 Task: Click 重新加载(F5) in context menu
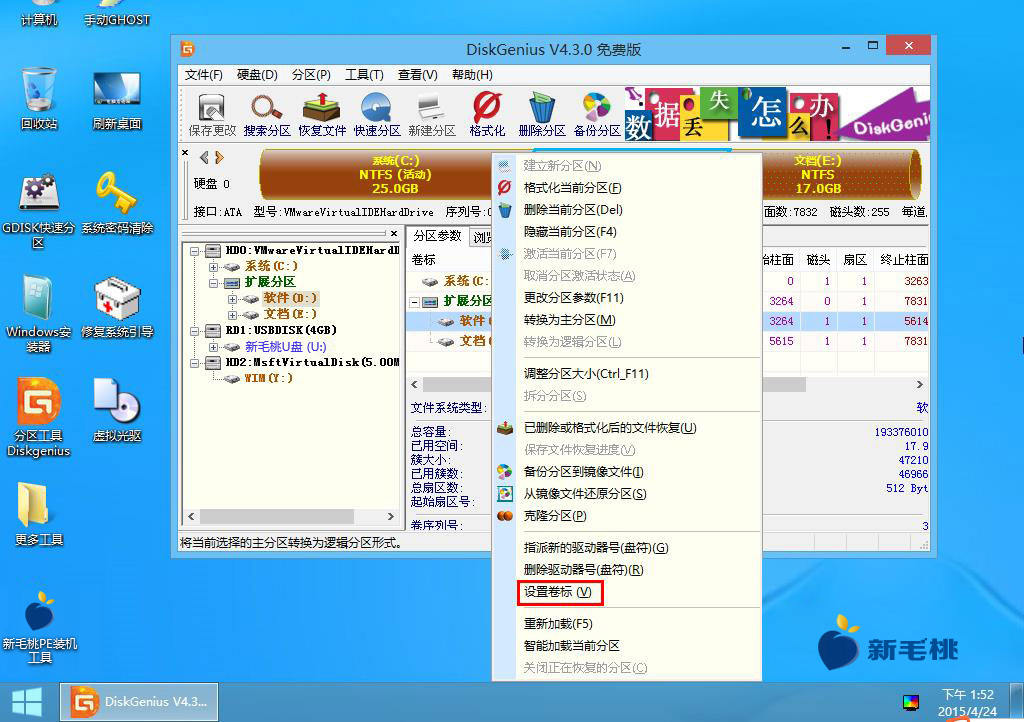627,623
